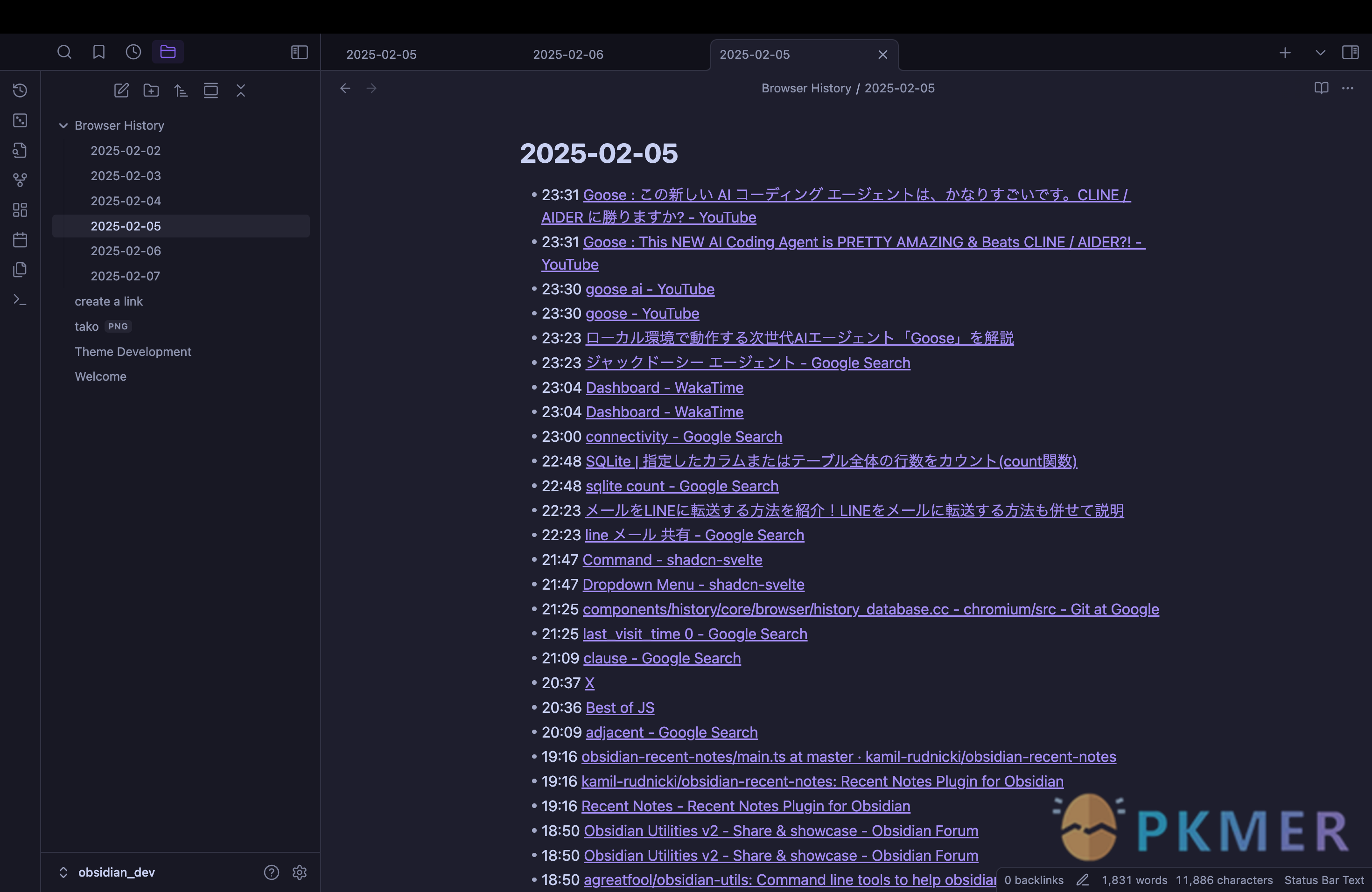Viewport: 1372px width, 892px height.
Task: Open 'Command - shadcn-svelte' link
Action: tap(672, 560)
